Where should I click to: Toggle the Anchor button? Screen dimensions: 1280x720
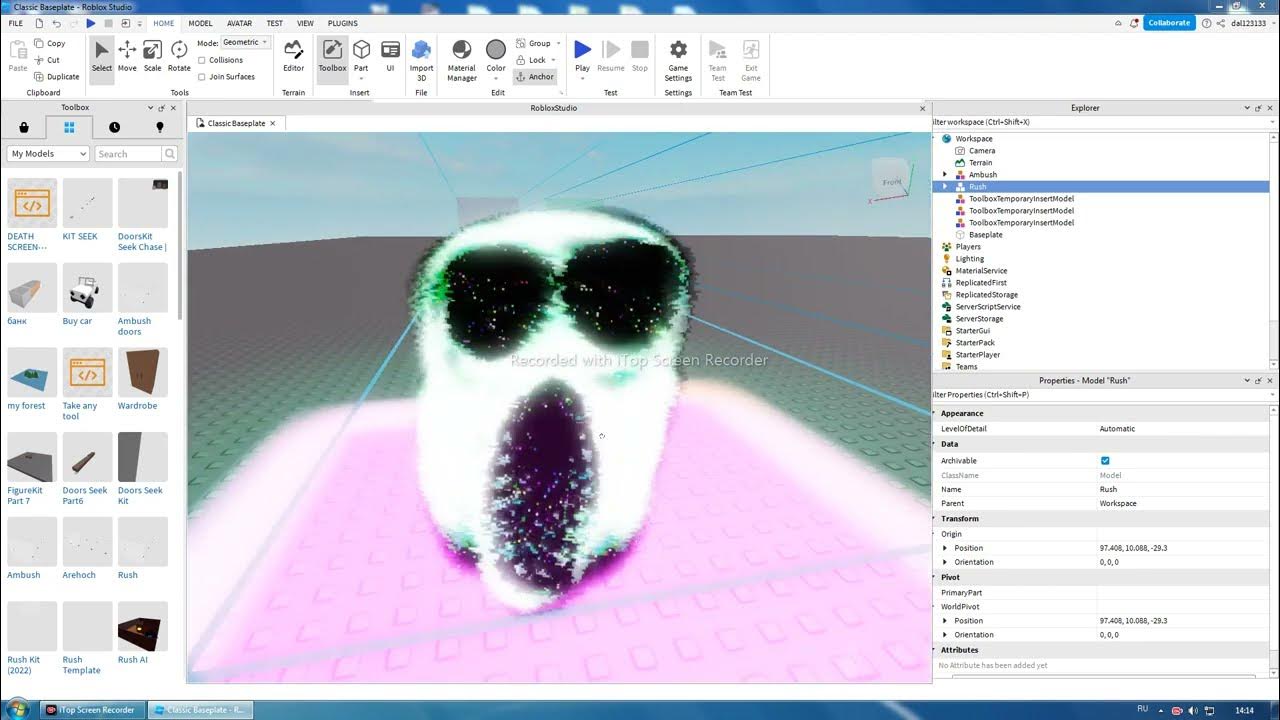click(535, 77)
